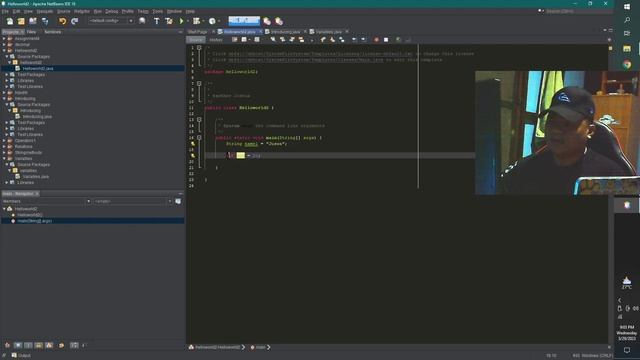Toggle Comment icon in editor toolbar
This screenshot has height=360, width=640.
pos(398,40)
